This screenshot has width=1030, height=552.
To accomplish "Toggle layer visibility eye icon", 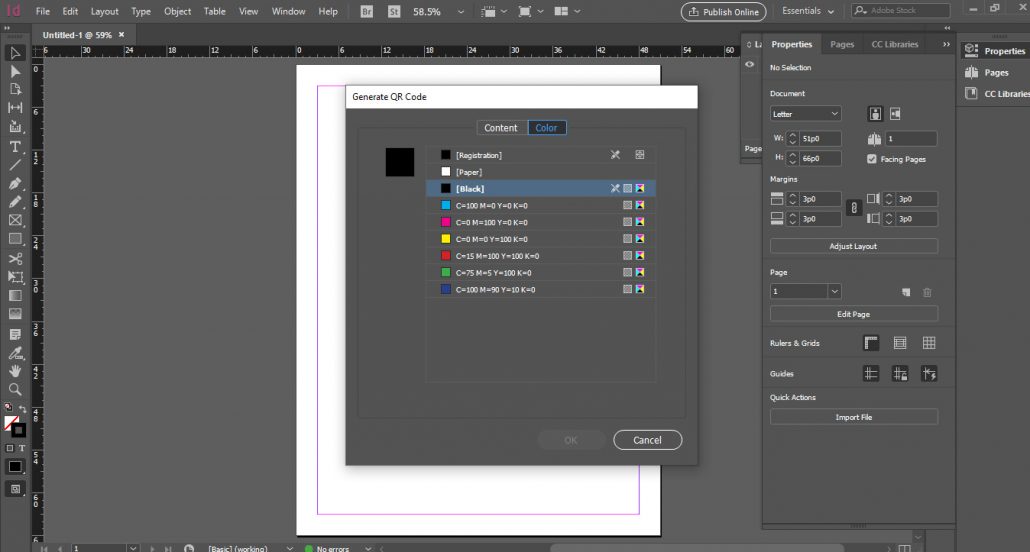I will pos(750,64).
